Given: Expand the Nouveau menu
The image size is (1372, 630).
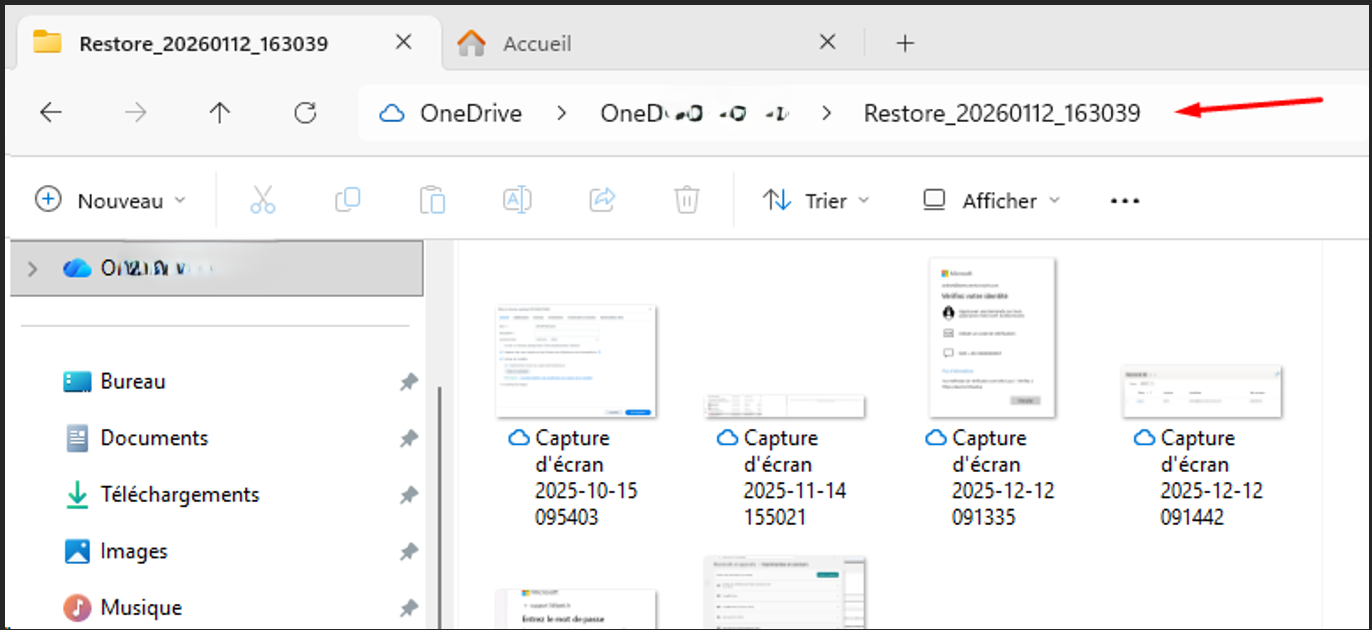Looking at the screenshot, I should [x=112, y=199].
